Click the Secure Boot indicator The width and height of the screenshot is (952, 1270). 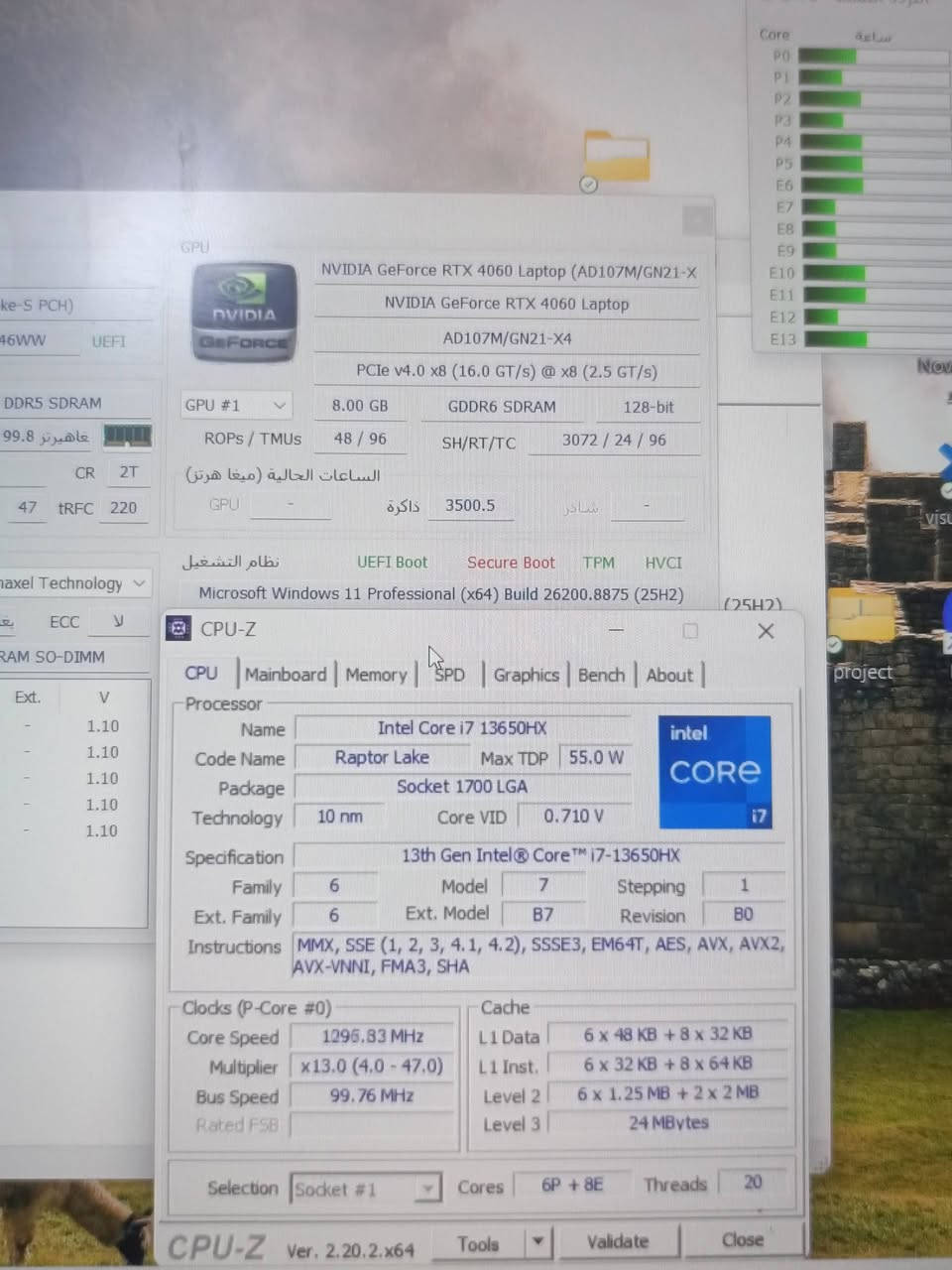[x=511, y=563]
